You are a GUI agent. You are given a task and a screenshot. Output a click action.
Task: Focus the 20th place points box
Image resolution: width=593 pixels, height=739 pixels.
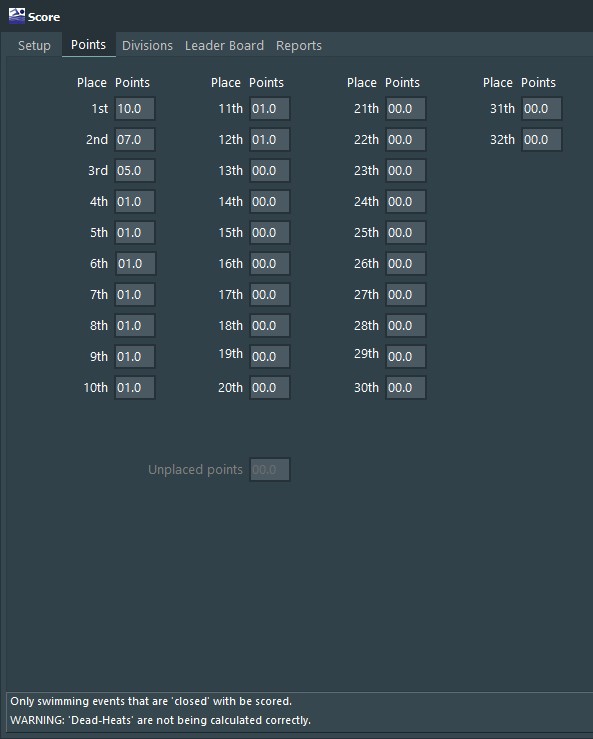pyautogui.click(x=270, y=388)
